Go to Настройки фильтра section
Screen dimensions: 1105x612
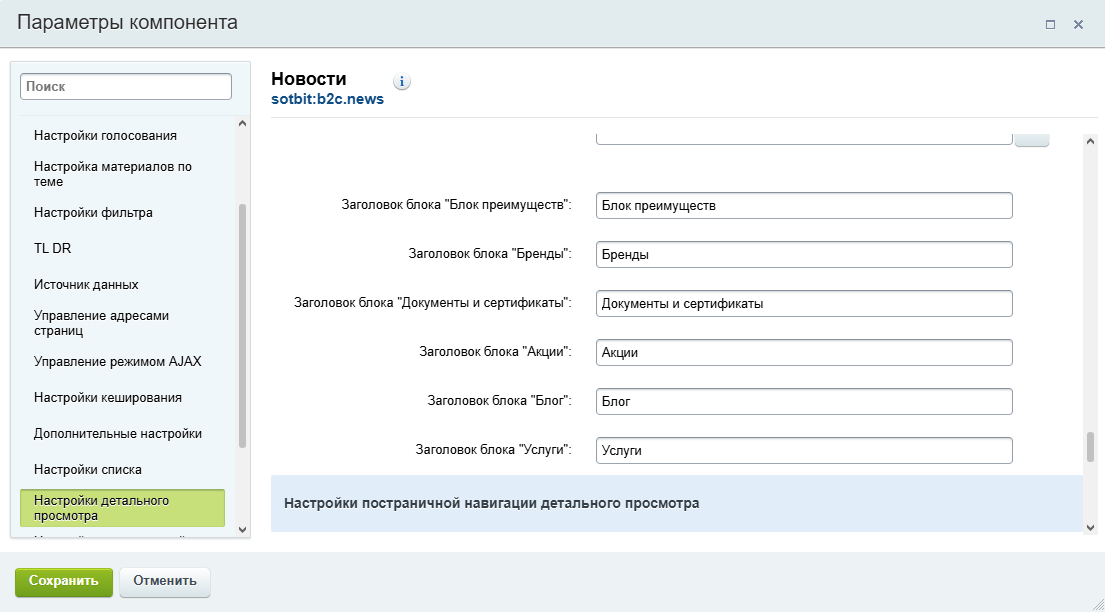93,212
